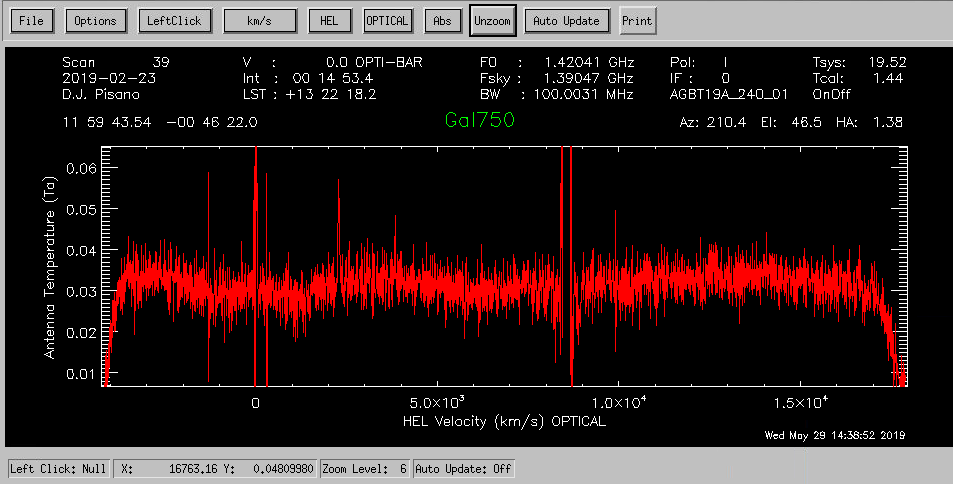Open the OPTICAL velocity definition dropdown

(x=388, y=21)
